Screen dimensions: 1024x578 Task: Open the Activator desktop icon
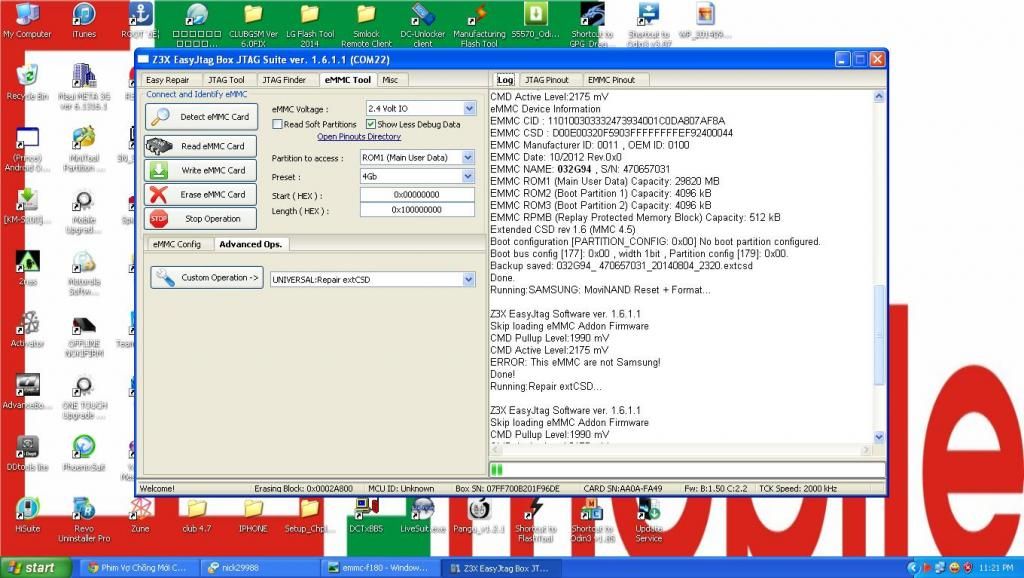[27, 330]
